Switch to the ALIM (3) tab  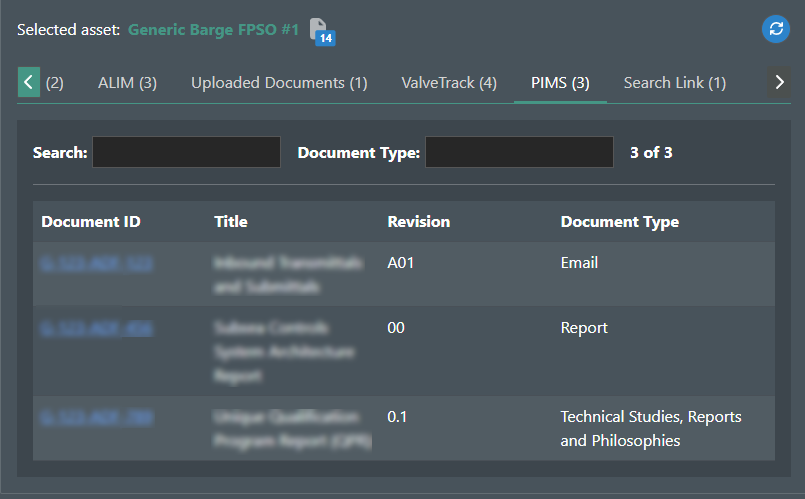[127, 83]
